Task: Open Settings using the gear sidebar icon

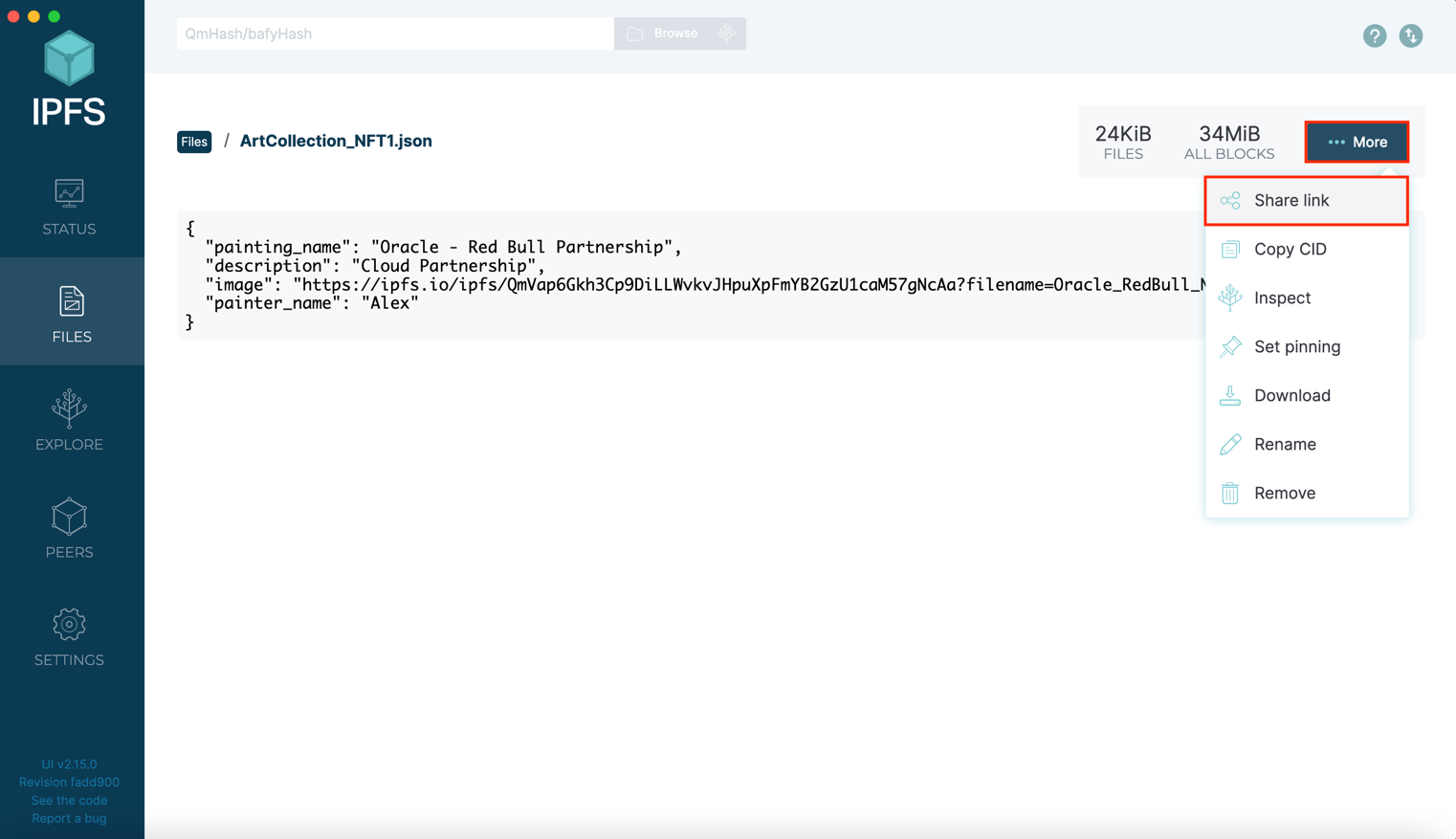Action: point(68,634)
